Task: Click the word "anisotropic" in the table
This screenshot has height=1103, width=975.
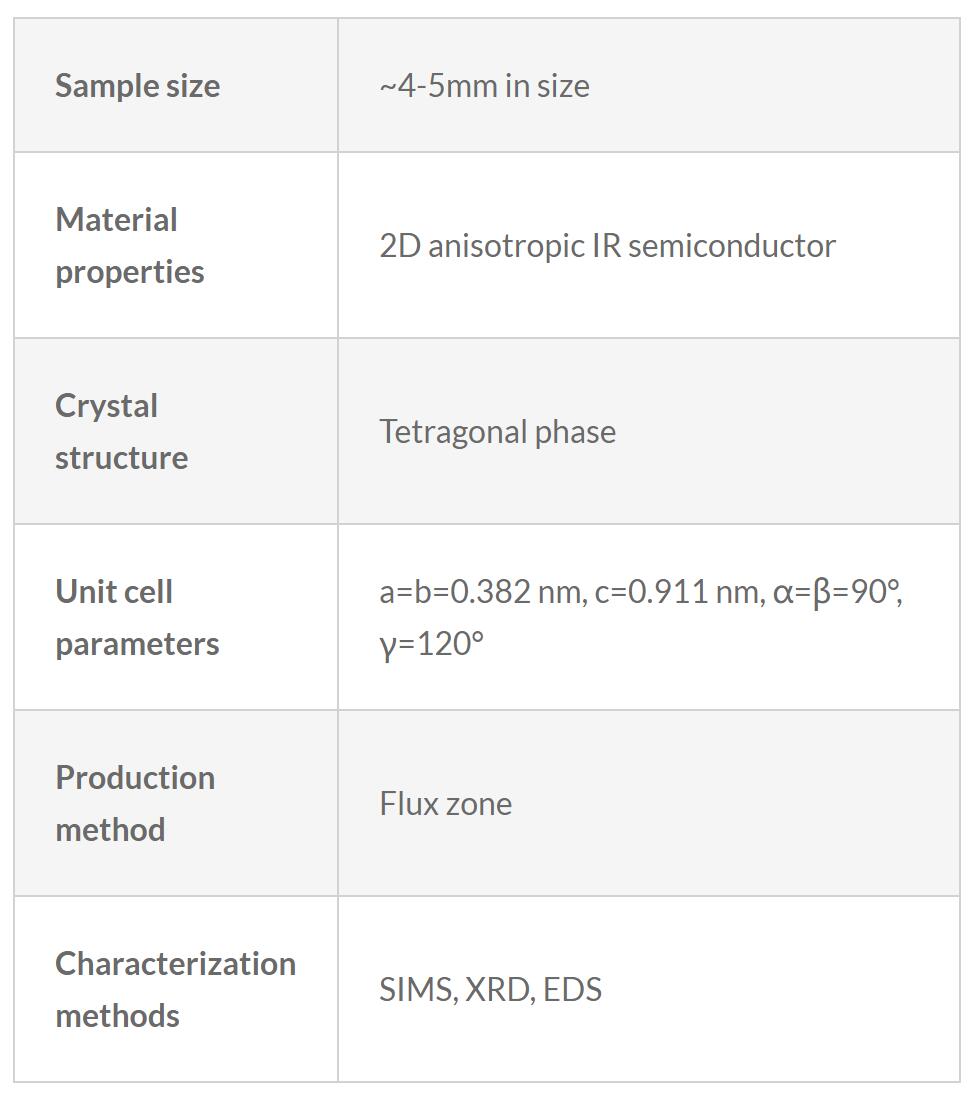Action: click(x=505, y=246)
